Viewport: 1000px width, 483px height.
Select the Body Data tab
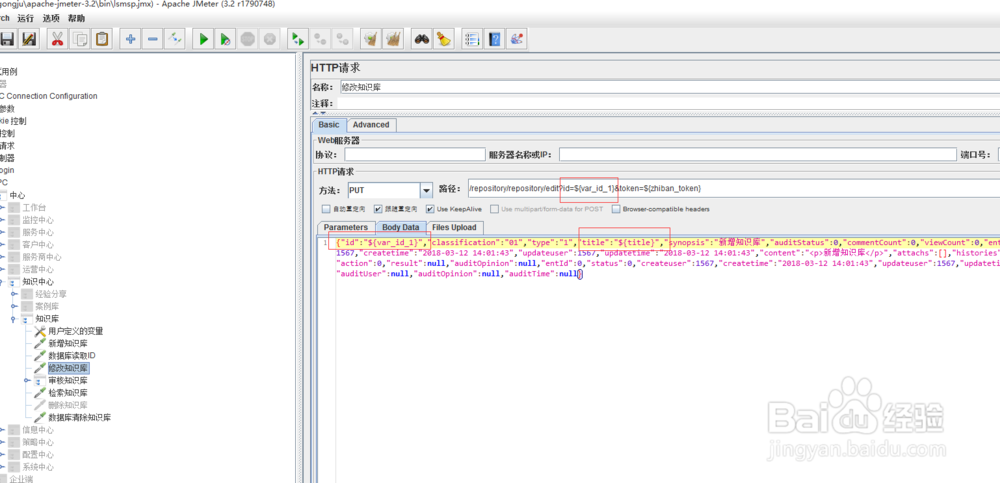pyautogui.click(x=401, y=227)
